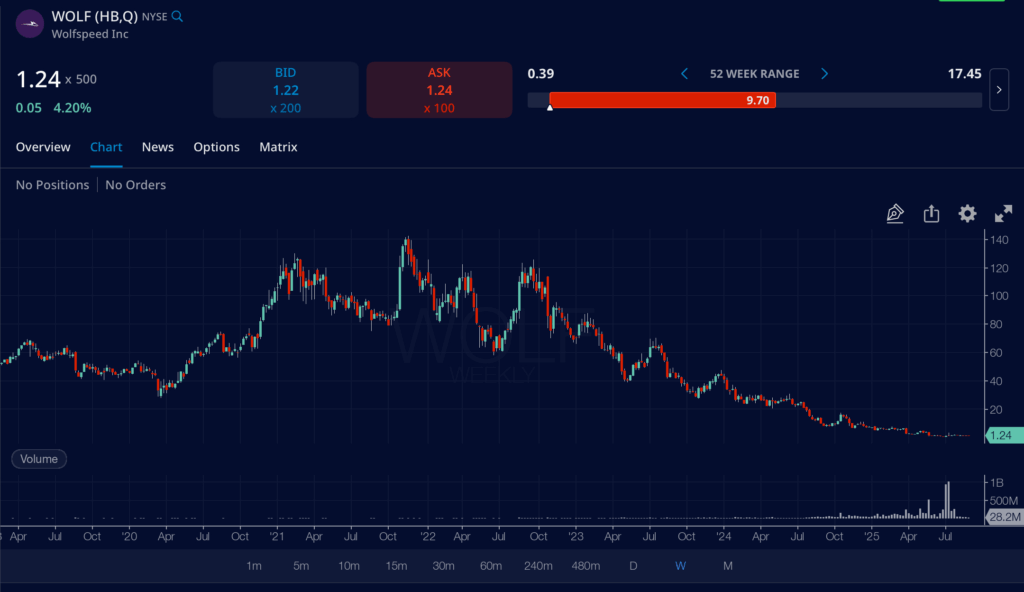Select the 240m interval

click(x=537, y=565)
